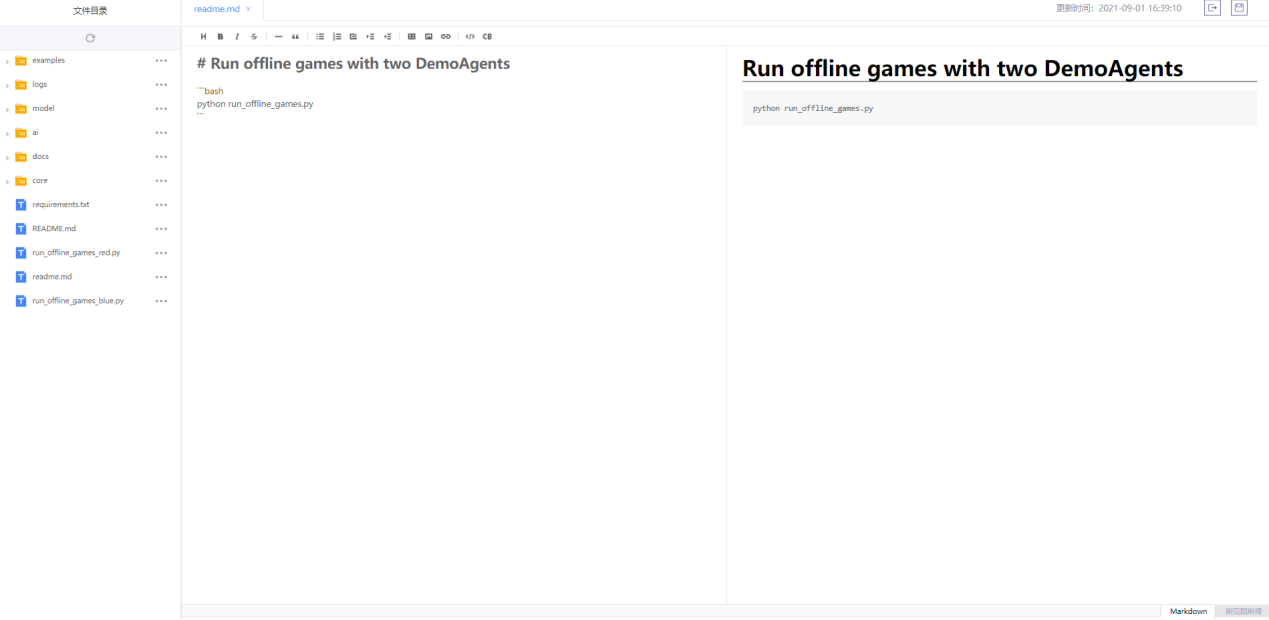1269x620 pixels.
Task: Open more options for requirements.txt
Action: (161, 204)
